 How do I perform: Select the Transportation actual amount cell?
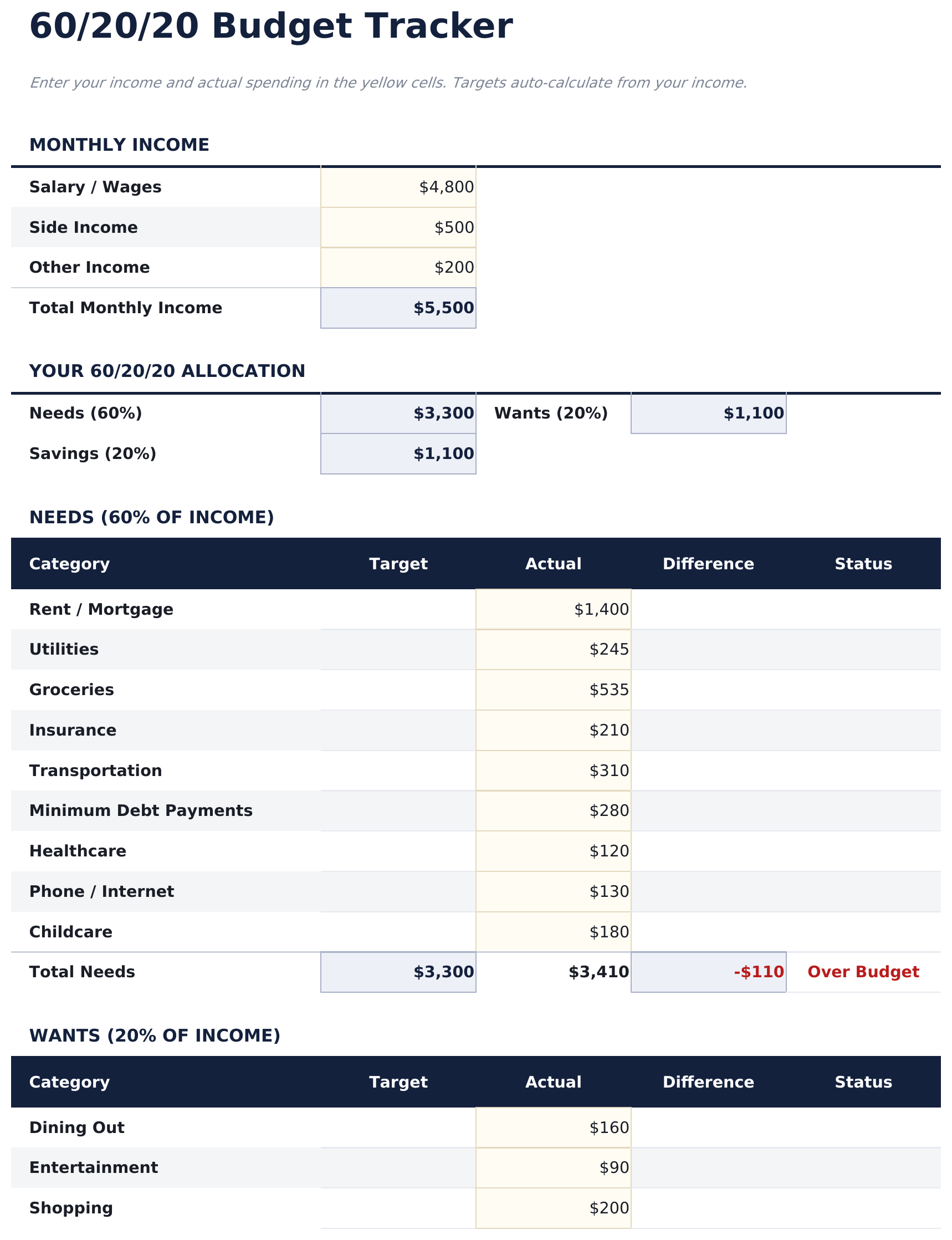tap(553, 770)
